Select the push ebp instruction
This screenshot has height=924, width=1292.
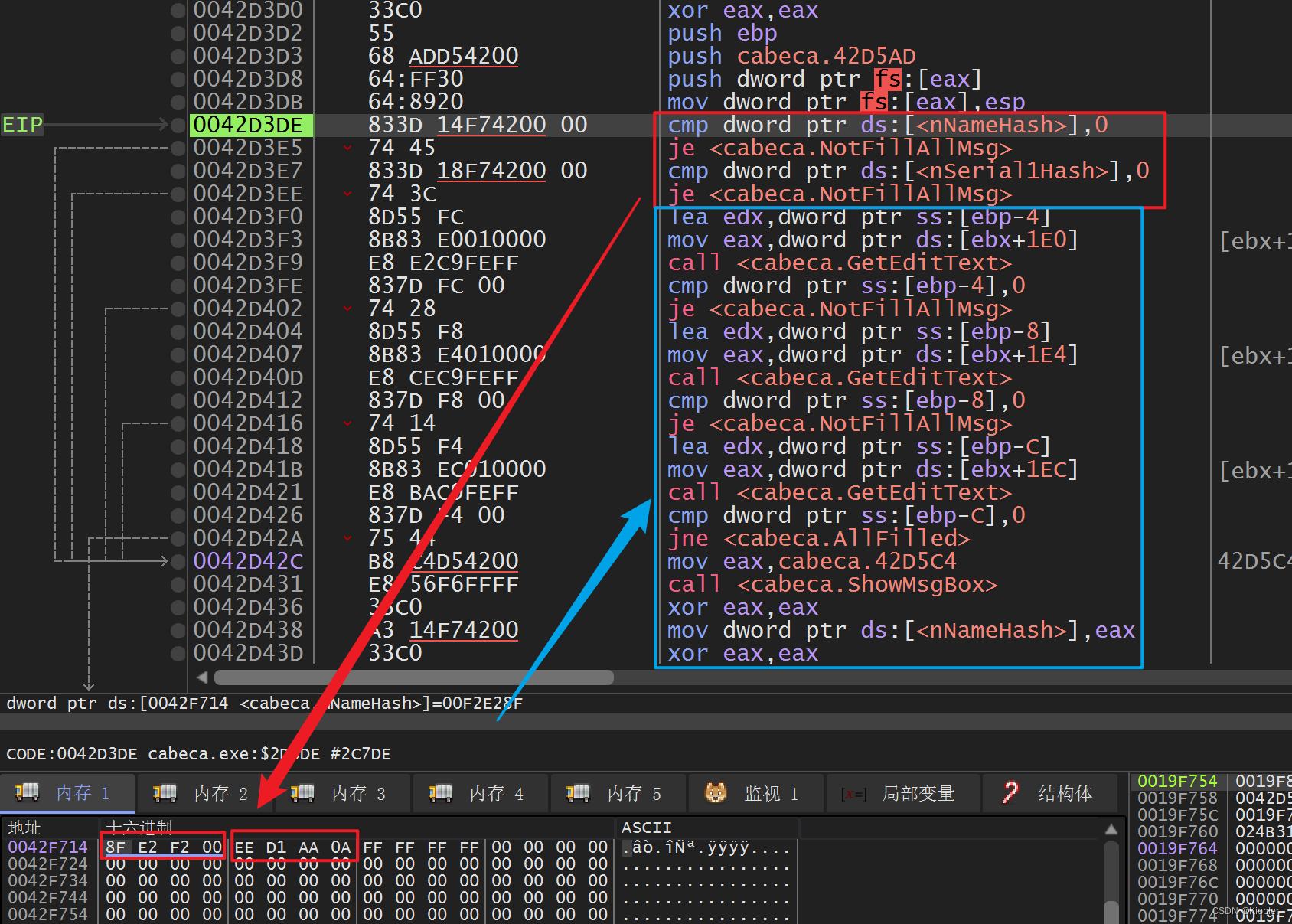[722, 33]
